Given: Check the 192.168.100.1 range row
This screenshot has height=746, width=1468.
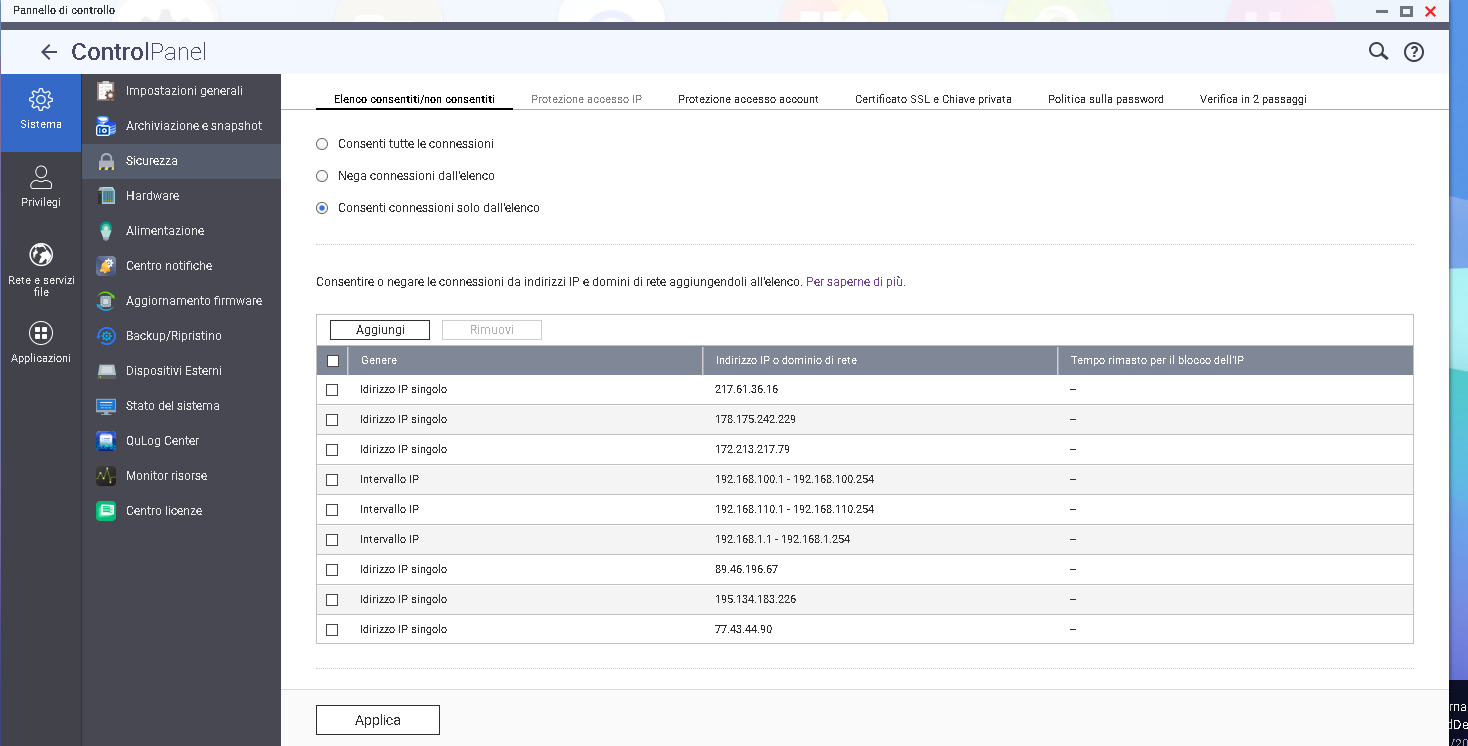Looking at the screenshot, I should tap(332, 480).
